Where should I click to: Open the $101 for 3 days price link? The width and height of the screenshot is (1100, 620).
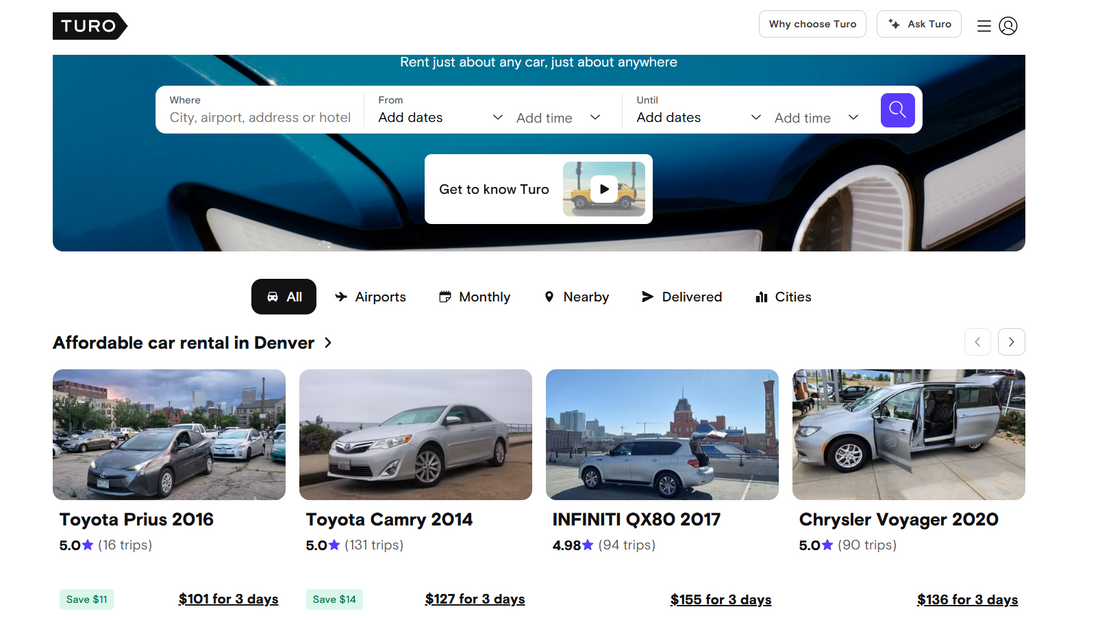[x=228, y=598]
